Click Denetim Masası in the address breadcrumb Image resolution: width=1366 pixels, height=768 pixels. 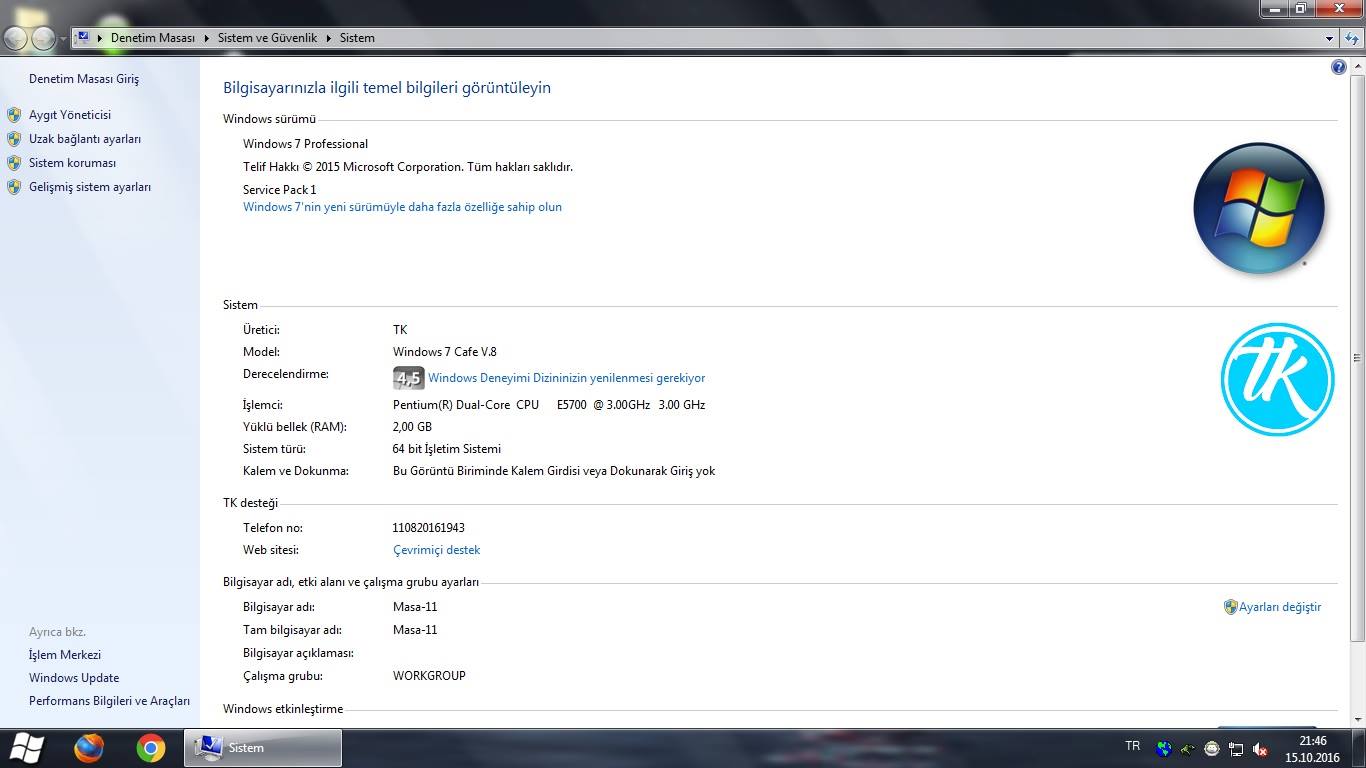[x=153, y=38]
